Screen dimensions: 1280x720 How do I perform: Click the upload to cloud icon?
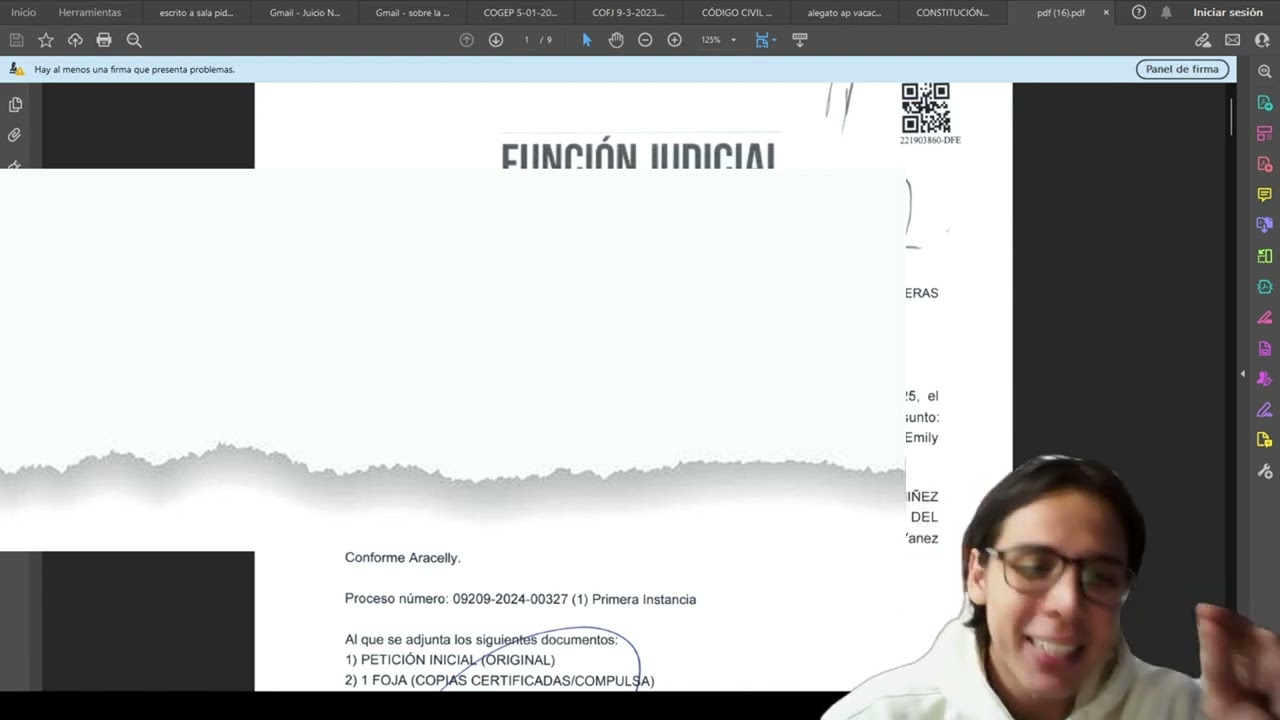(x=75, y=40)
